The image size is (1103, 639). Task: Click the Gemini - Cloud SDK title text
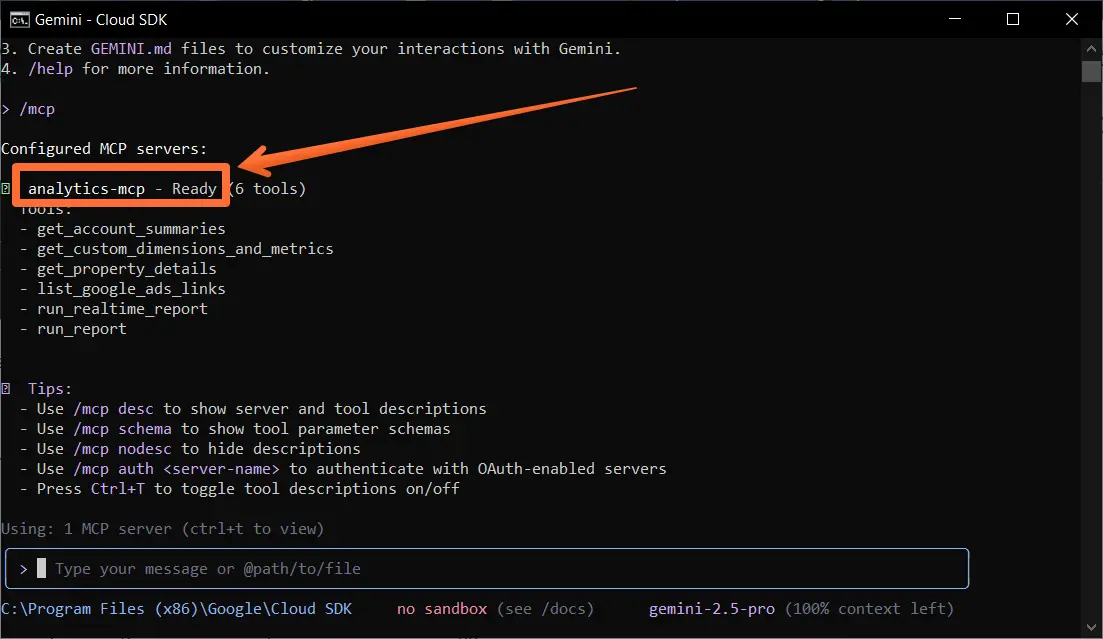tap(100, 19)
